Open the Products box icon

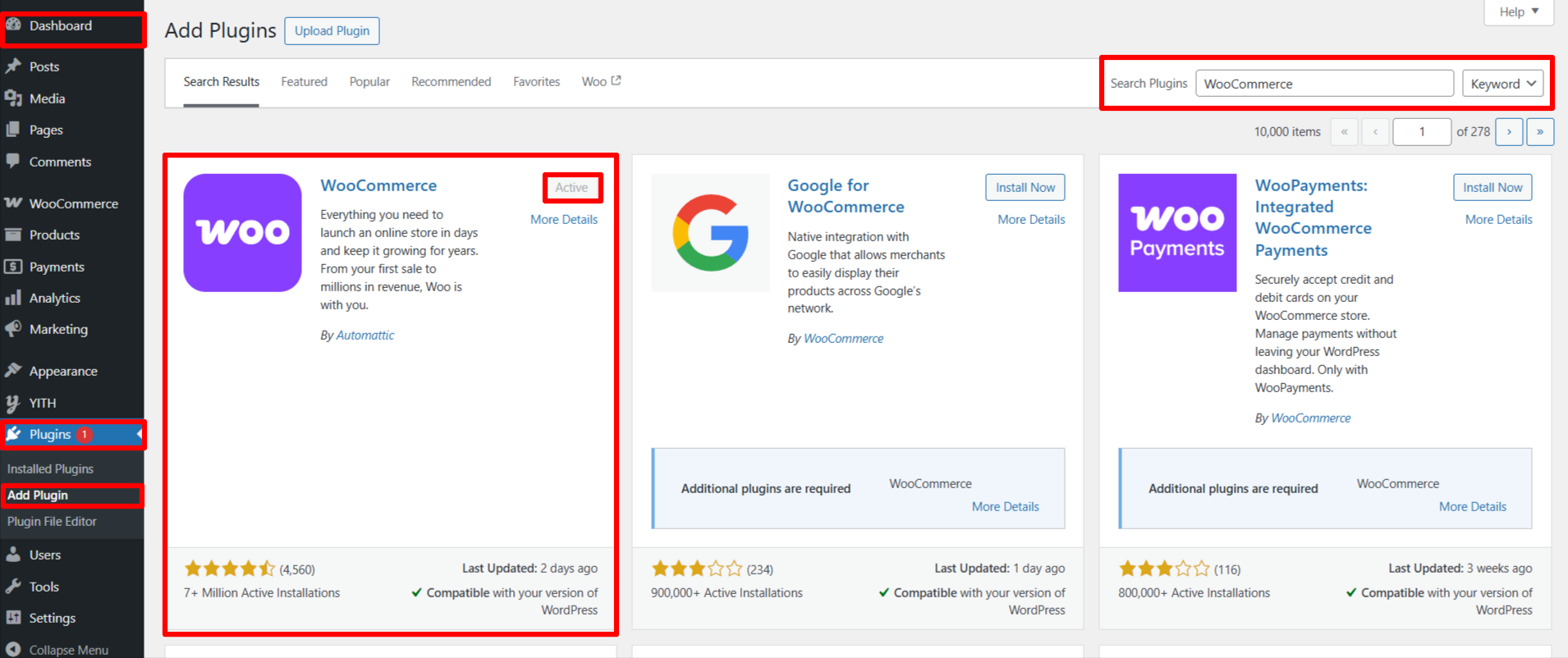click(13, 235)
